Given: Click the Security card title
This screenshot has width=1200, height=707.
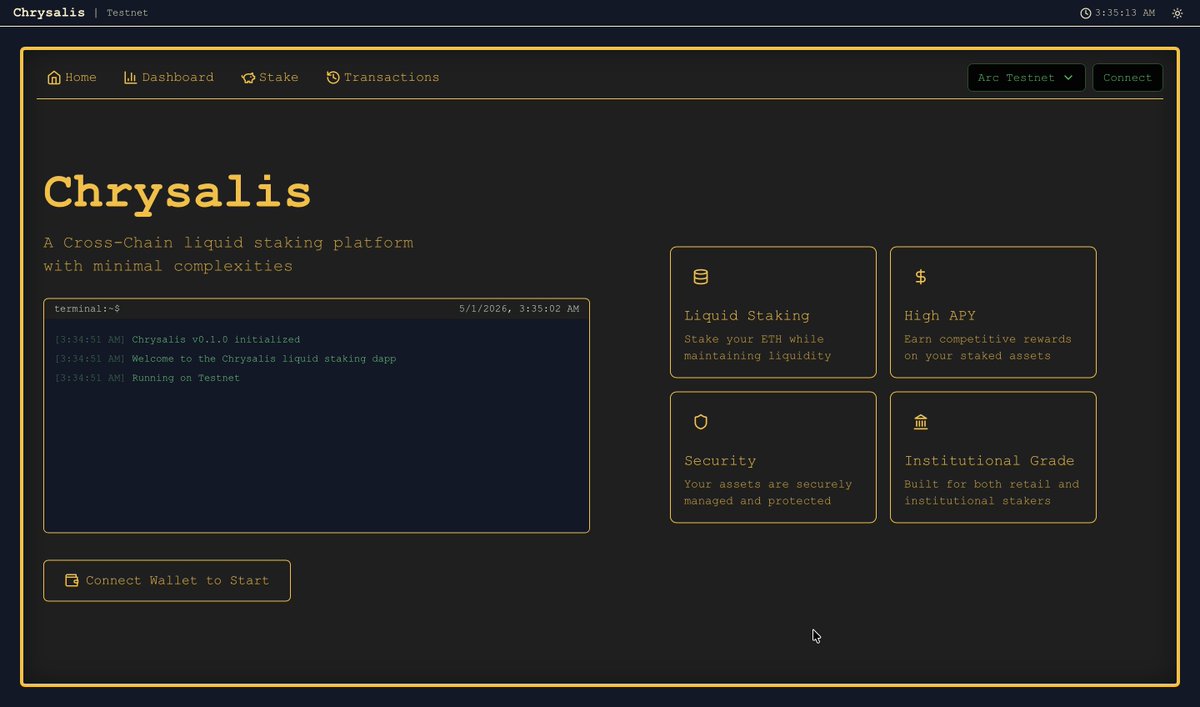Looking at the screenshot, I should click(720, 461).
